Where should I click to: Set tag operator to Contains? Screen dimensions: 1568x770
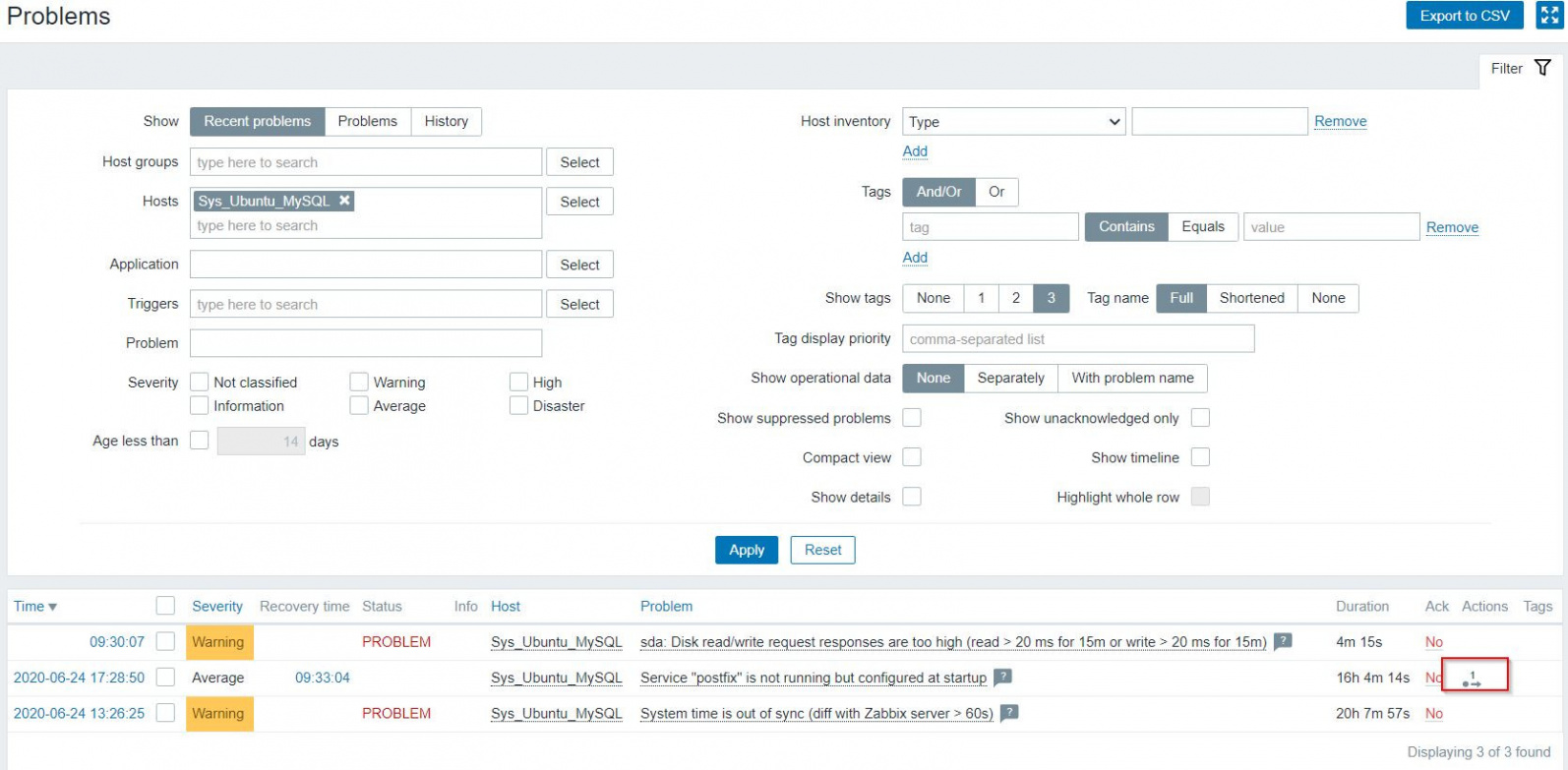coord(1126,227)
